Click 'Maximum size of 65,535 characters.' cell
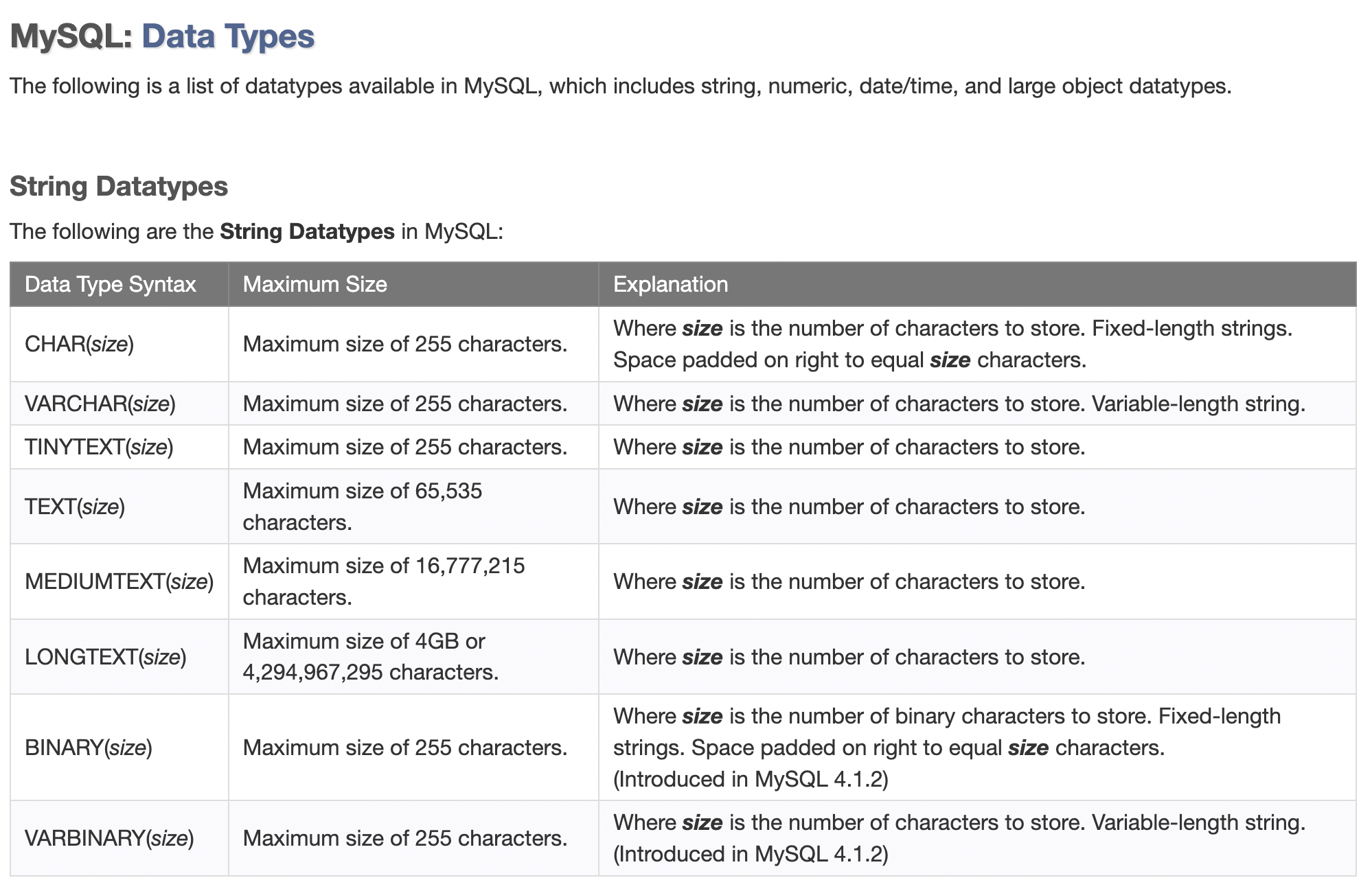The image size is (1372, 891). [x=413, y=507]
